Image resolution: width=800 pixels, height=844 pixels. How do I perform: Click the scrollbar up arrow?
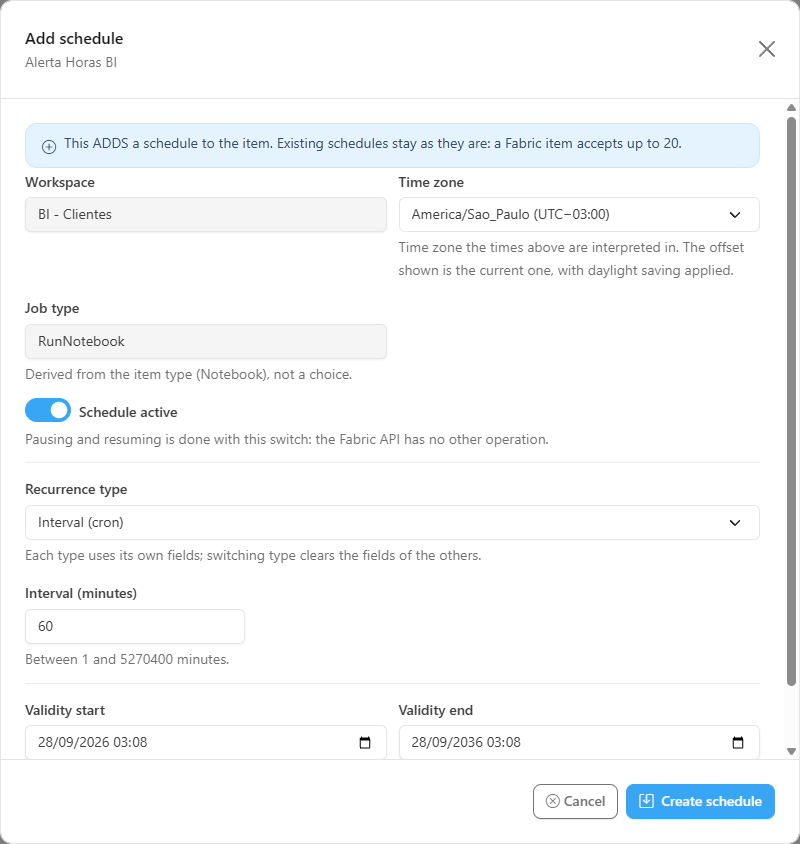click(x=791, y=108)
